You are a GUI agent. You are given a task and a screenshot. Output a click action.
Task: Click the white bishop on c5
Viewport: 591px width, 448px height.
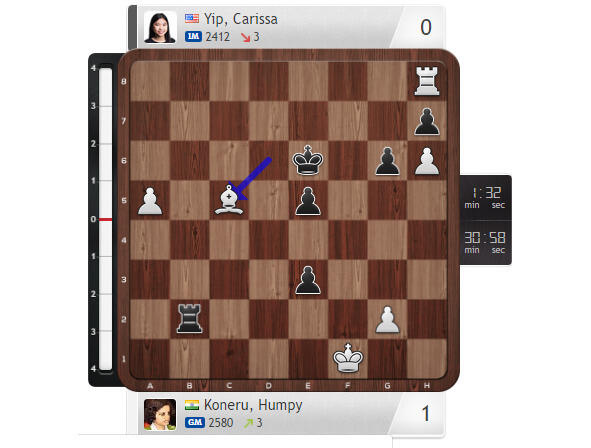(x=229, y=200)
